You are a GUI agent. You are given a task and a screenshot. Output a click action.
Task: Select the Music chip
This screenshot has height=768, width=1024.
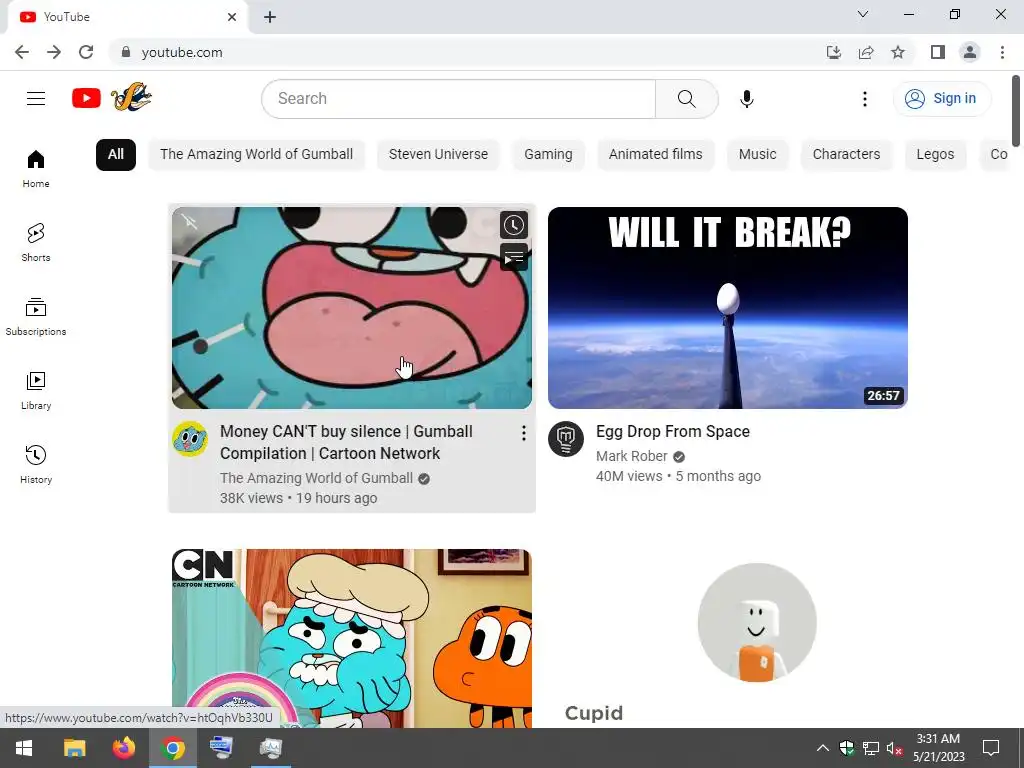tap(758, 155)
